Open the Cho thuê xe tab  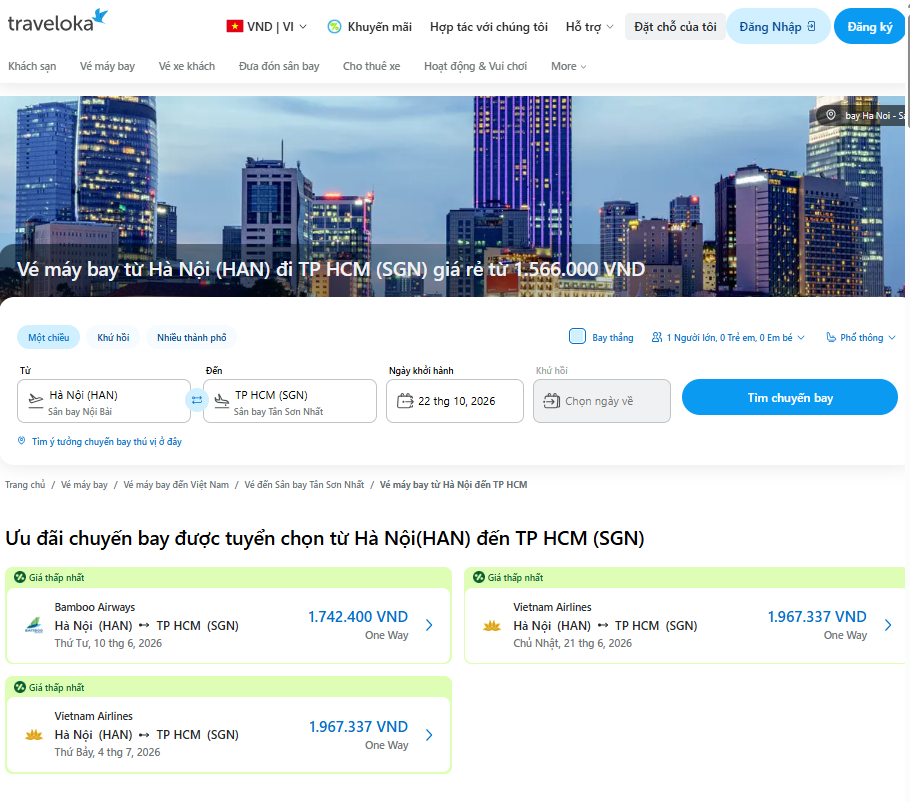[x=371, y=66]
